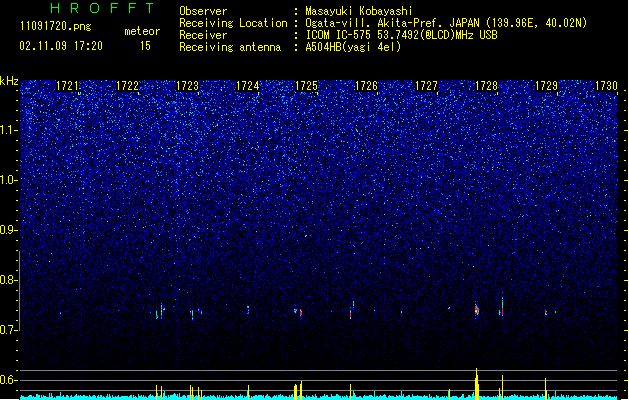The image size is (629, 400).
Task: Select the file name 11091720.png
Action: click(56, 26)
